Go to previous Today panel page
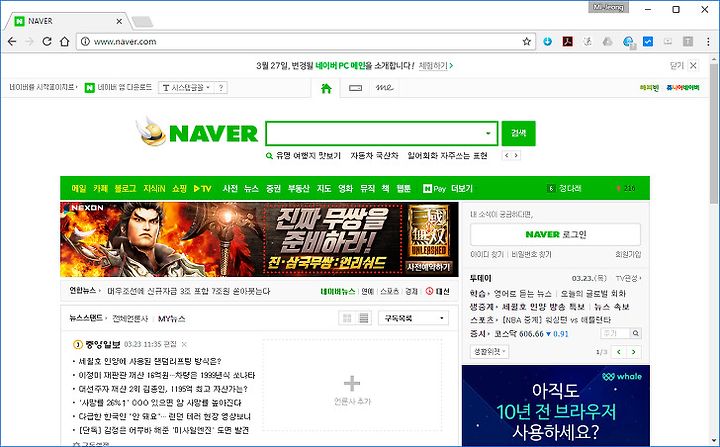 pyautogui.click(x=619, y=352)
